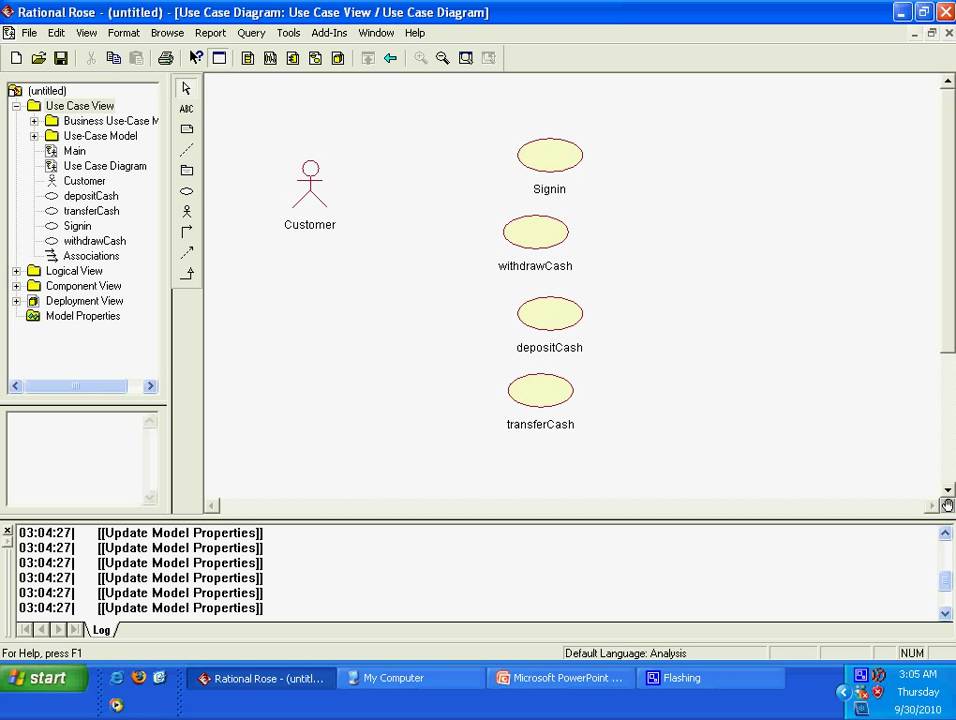Choose the Selection arrow tool
The height and width of the screenshot is (720, 956).
[x=187, y=88]
